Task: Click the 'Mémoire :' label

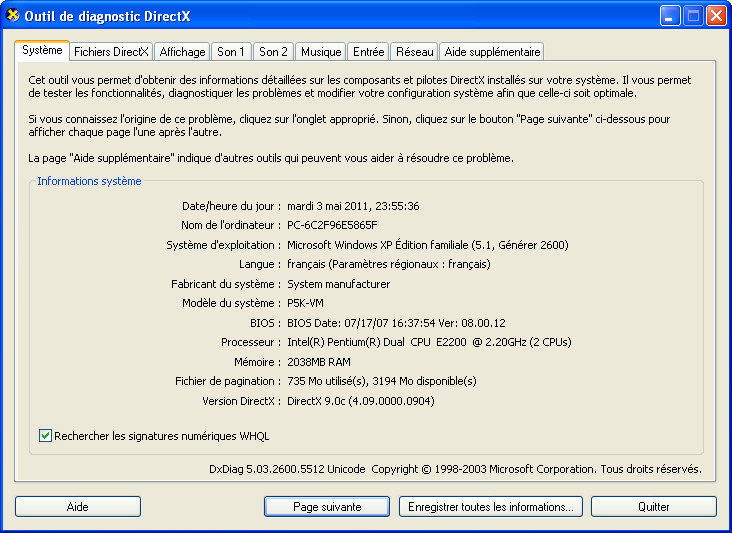Action: (x=258, y=362)
